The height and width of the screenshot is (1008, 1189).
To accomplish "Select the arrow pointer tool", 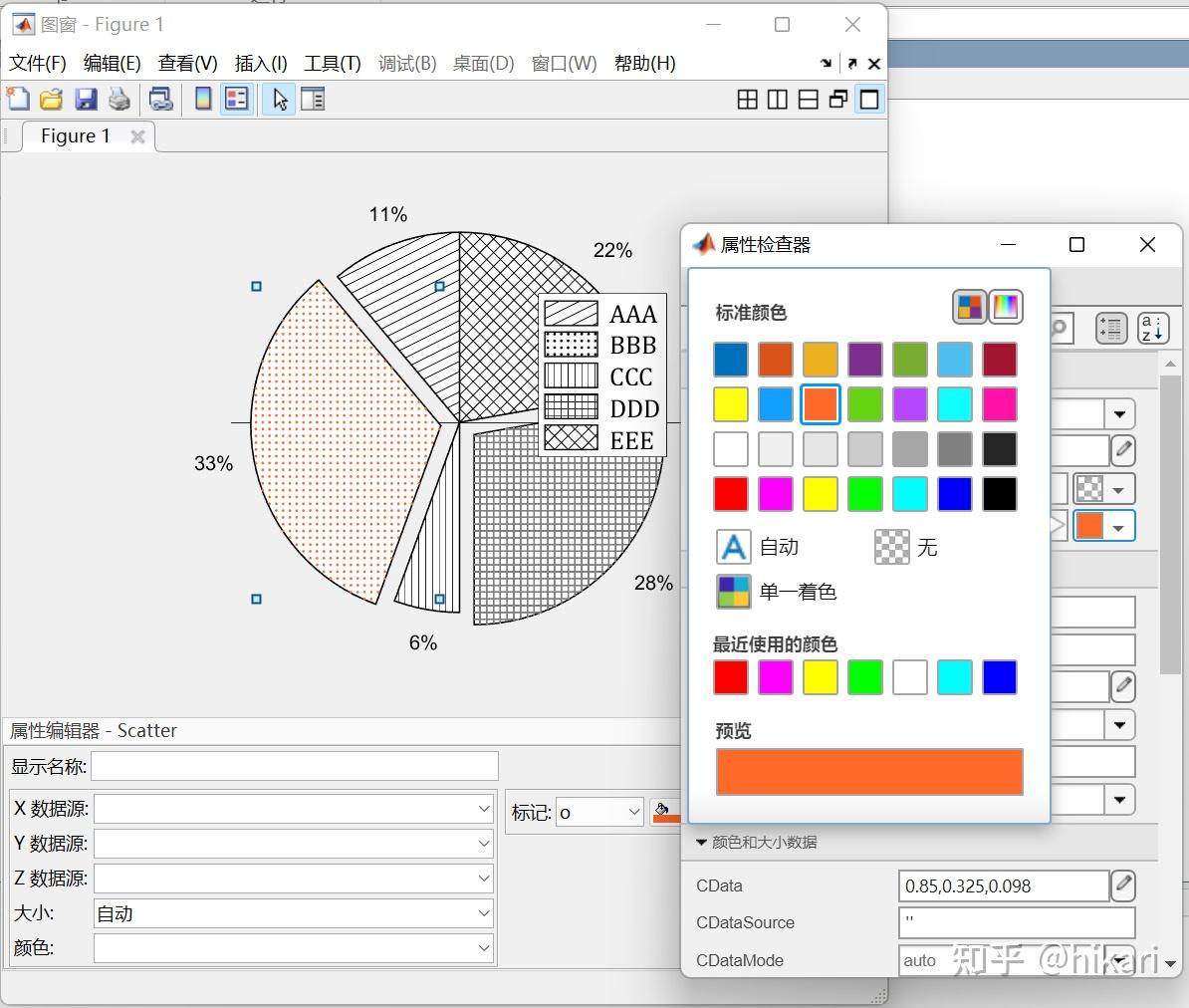I will click(278, 99).
